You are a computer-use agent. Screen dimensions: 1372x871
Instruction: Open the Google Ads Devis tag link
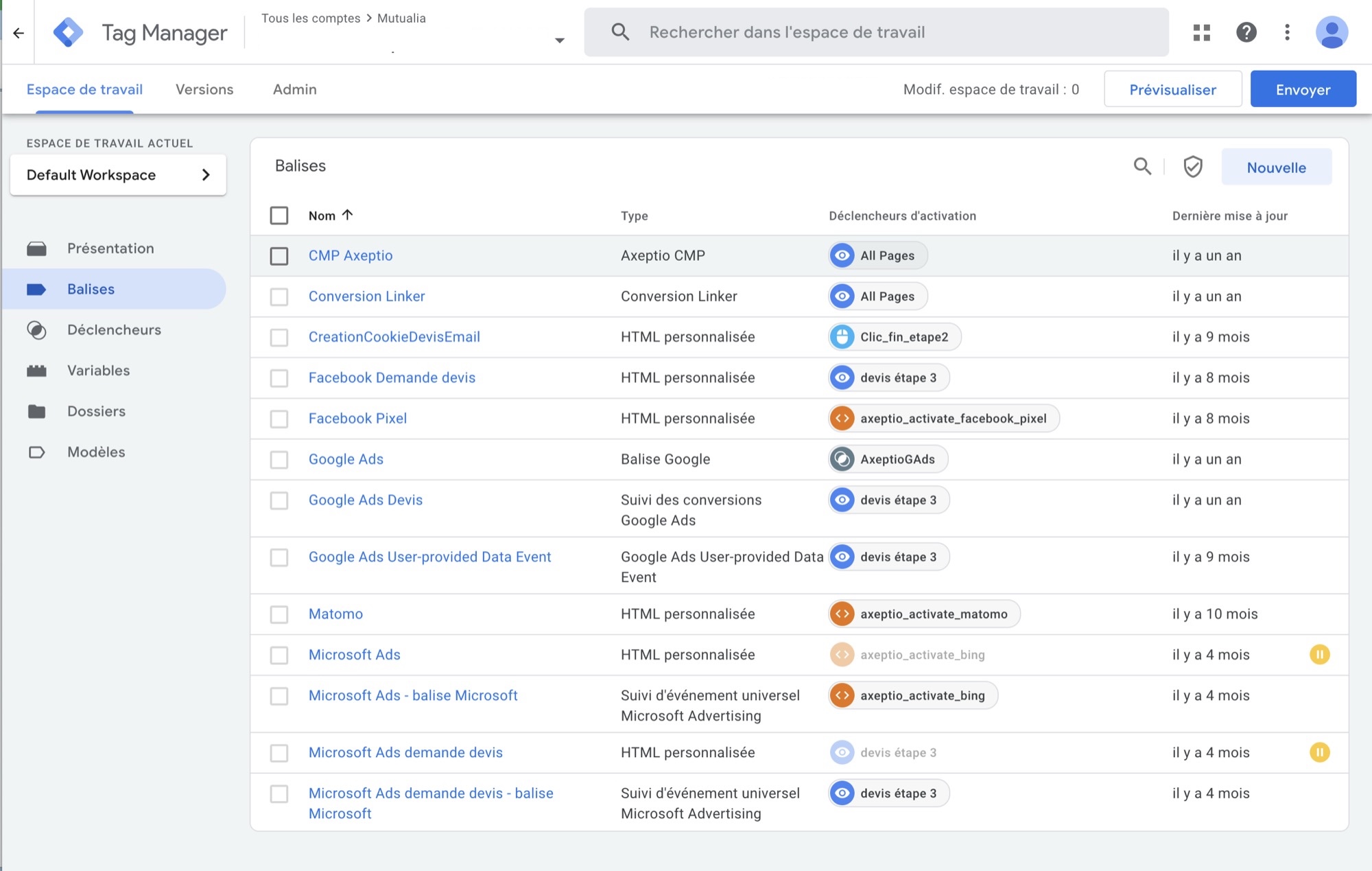pos(366,500)
